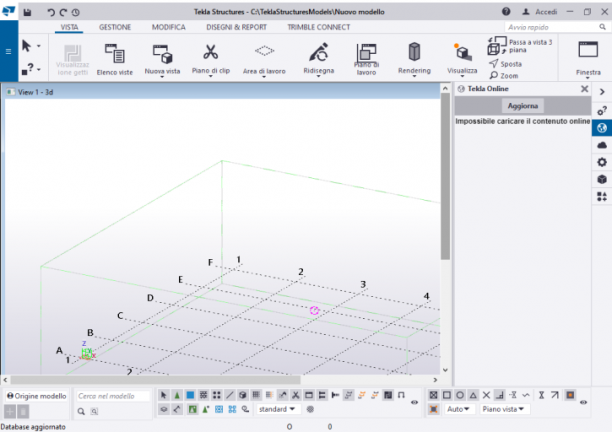The height and width of the screenshot is (432, 612).
Task: Click the Area di lavoro icon
Action: [264, 51]
